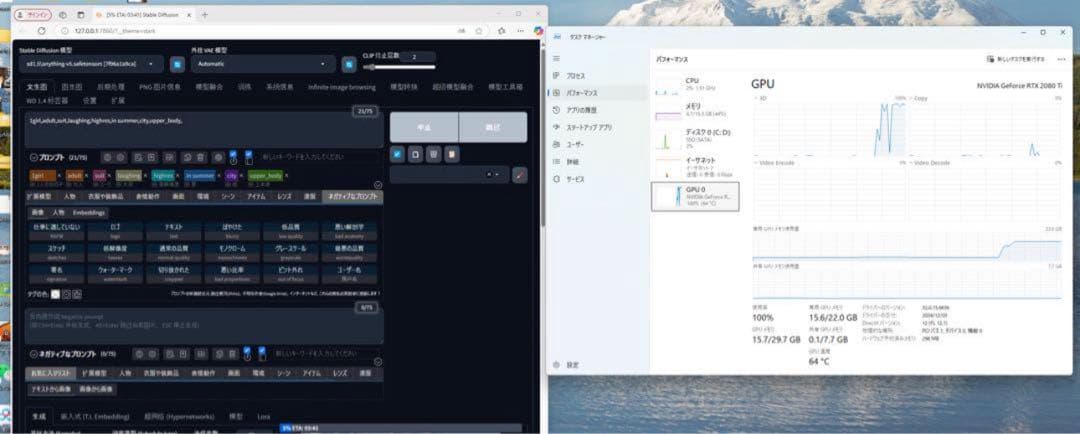Open the Hypernetworks tab
Image resolution: width=1080 pixels, height=434 pixels.
pyautogui.click(x=179, y=417)
